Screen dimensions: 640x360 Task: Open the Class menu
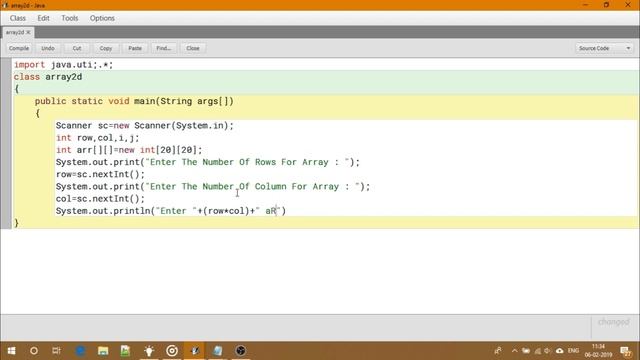[18, 18]
